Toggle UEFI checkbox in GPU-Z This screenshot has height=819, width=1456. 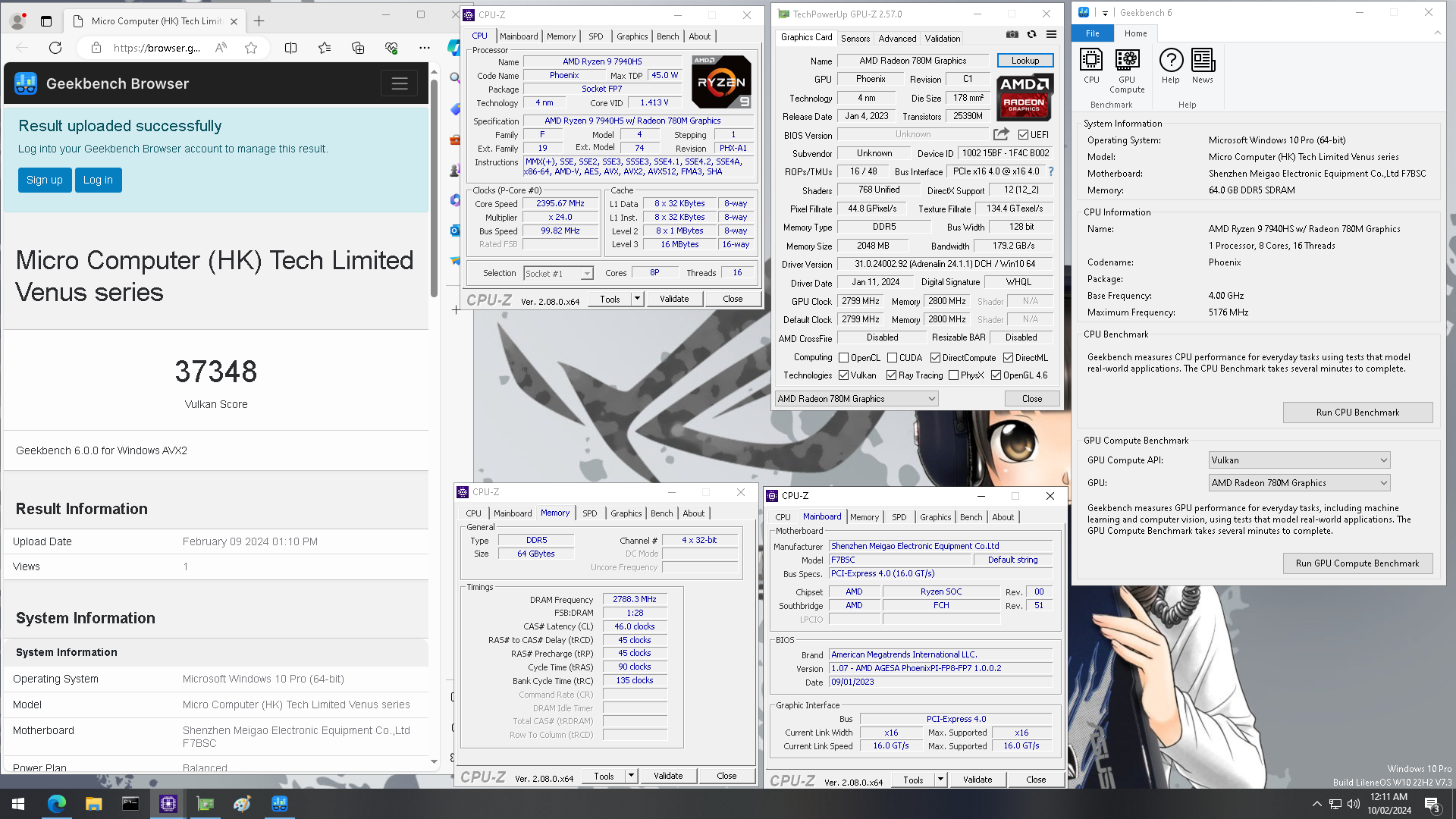pyautogui.click(x=1023, y=135)
